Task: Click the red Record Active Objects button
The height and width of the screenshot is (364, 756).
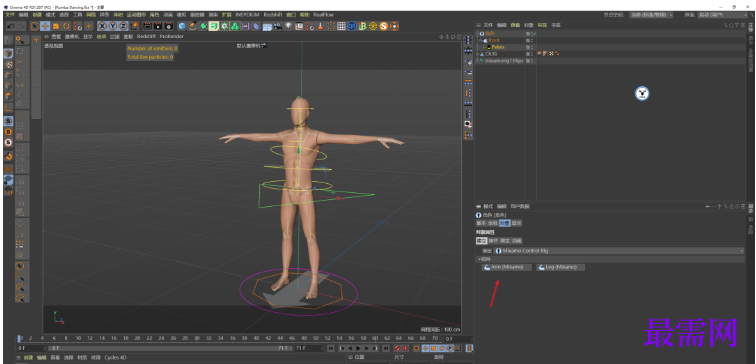Action: [397, 348]
